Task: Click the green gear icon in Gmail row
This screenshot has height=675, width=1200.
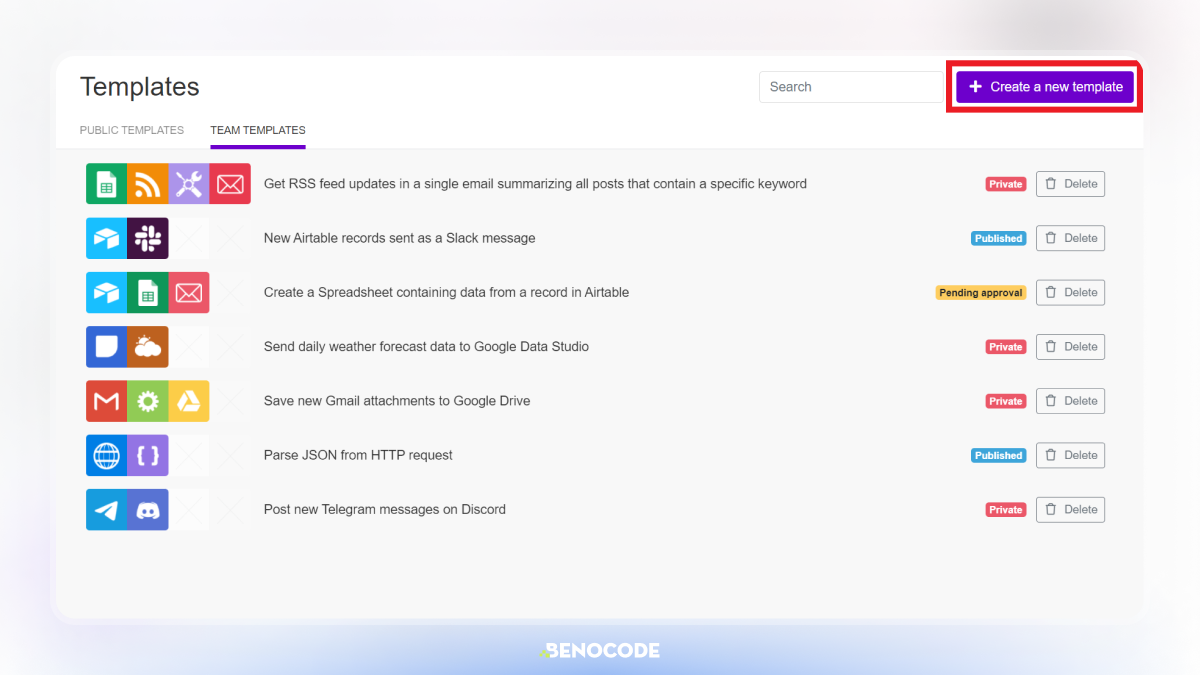Action: [x=148, y=401]
